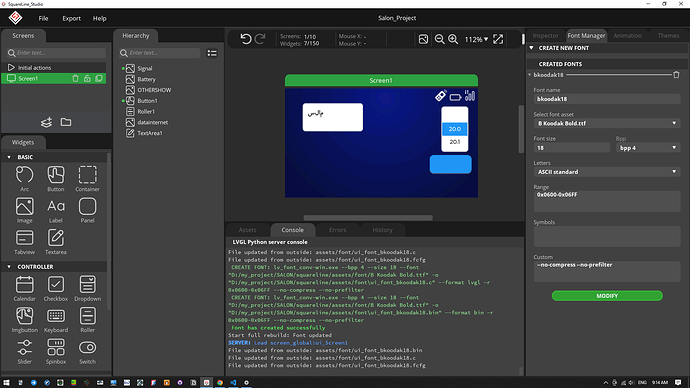Select the Spinbox widget

coord(56,351)
